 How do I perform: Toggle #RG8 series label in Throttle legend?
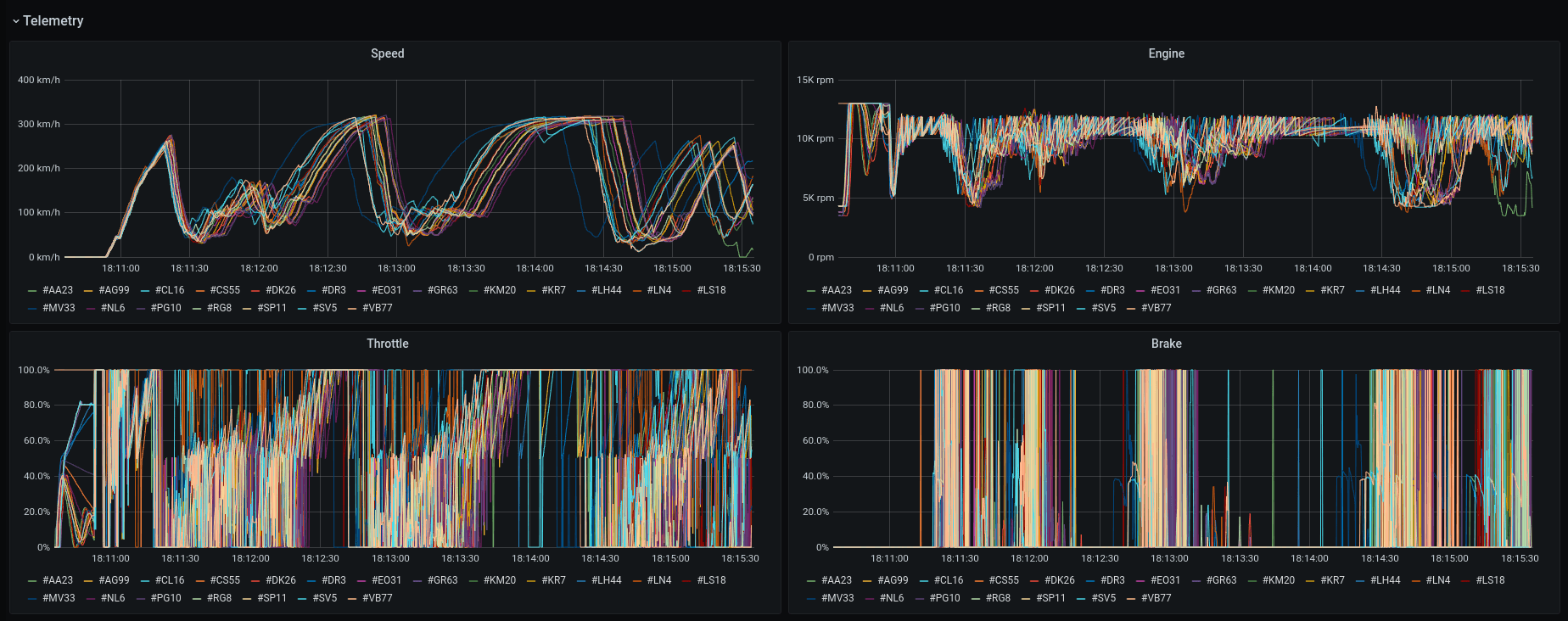[x=219, y=598]
